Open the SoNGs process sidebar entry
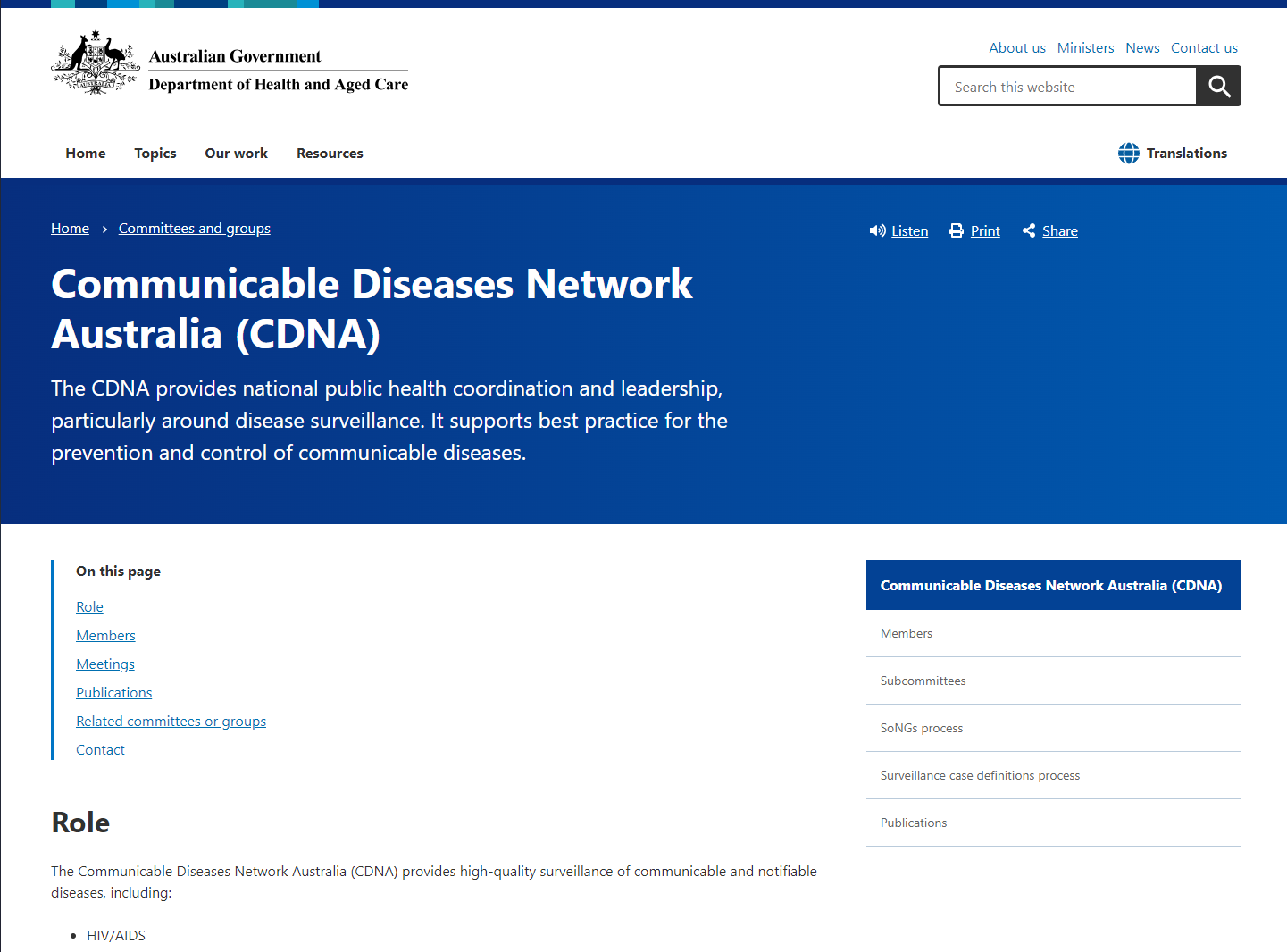Screen dimensions: 1287x952 coord(921,728)
